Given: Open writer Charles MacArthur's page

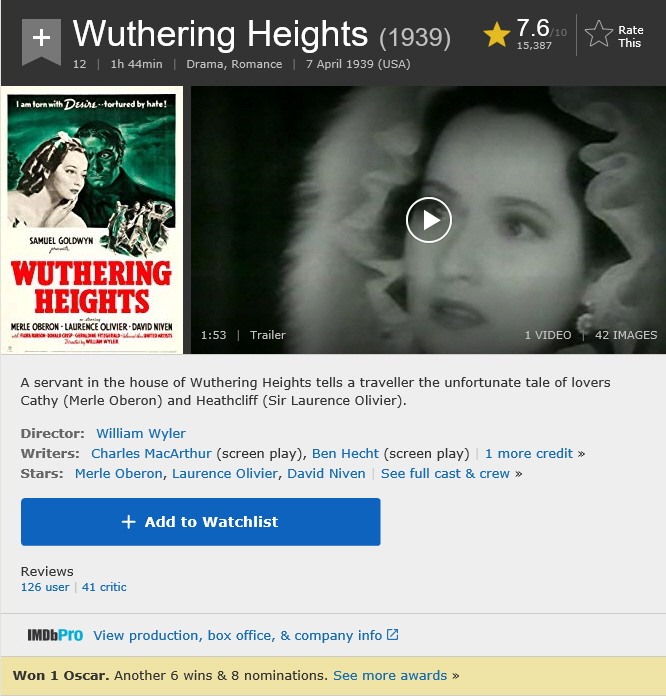Looking at the screenshot, I should (151, 453).
